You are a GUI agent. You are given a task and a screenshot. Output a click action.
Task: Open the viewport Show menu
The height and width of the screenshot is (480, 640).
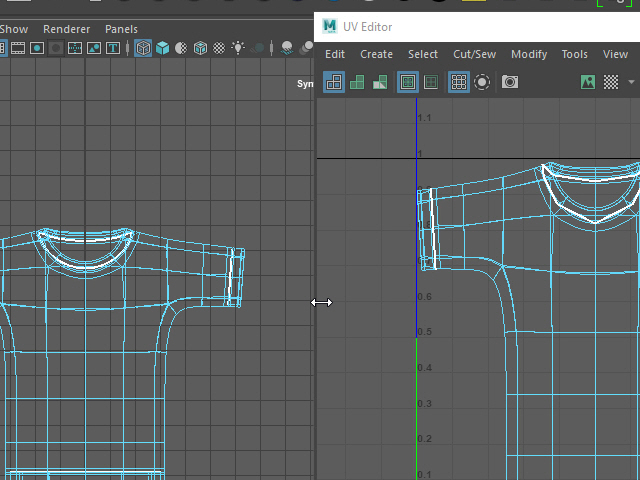pyautogui.click(x=14, y=29)
